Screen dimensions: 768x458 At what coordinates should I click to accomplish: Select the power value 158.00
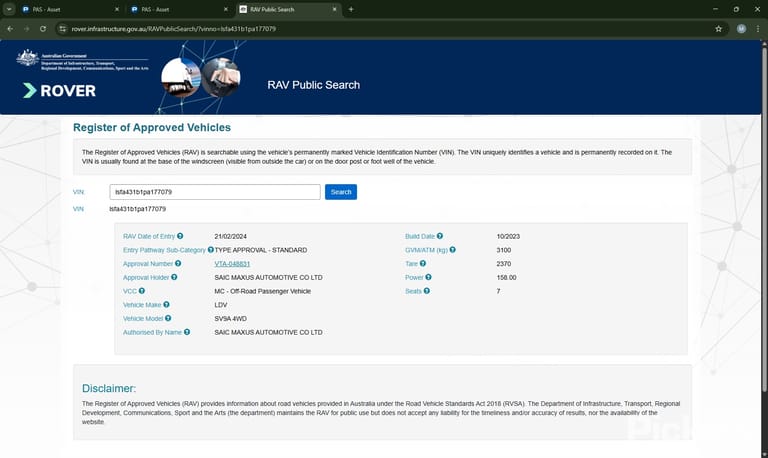[506, 277]
